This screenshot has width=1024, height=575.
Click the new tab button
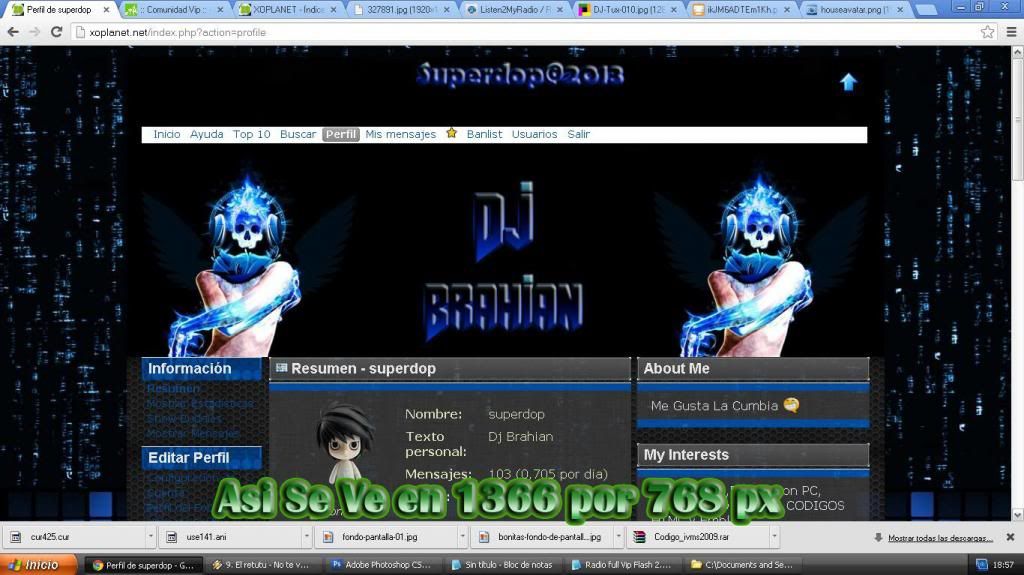pos(925,10)
